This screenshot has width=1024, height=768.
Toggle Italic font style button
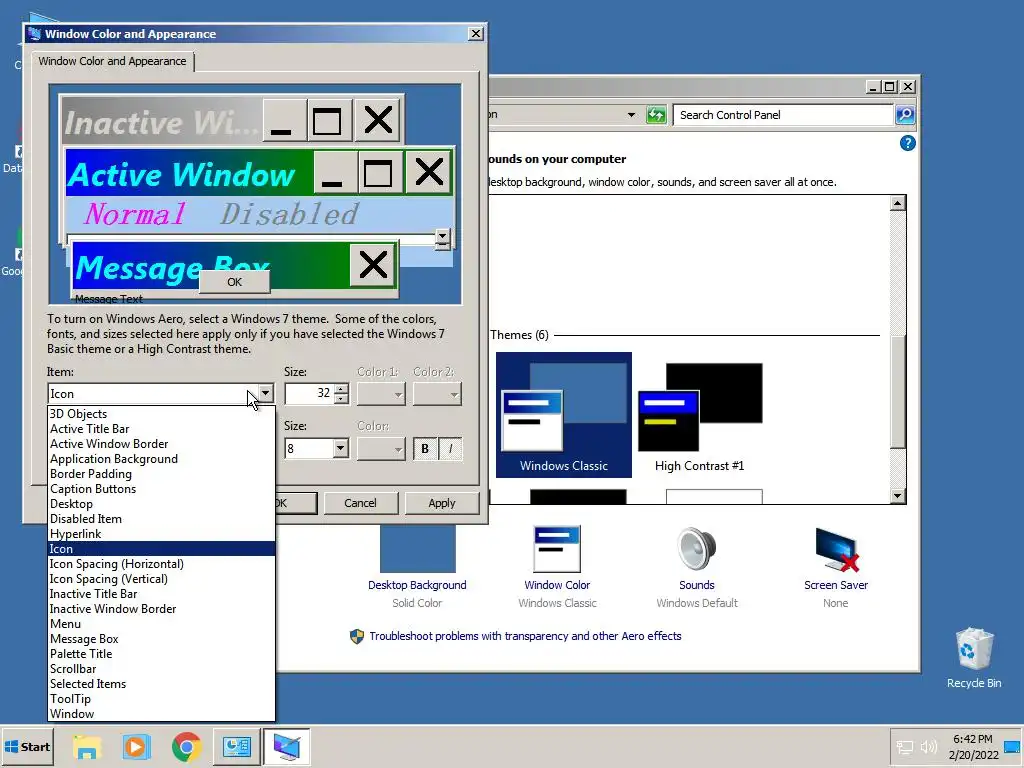(x=451, y=449)
